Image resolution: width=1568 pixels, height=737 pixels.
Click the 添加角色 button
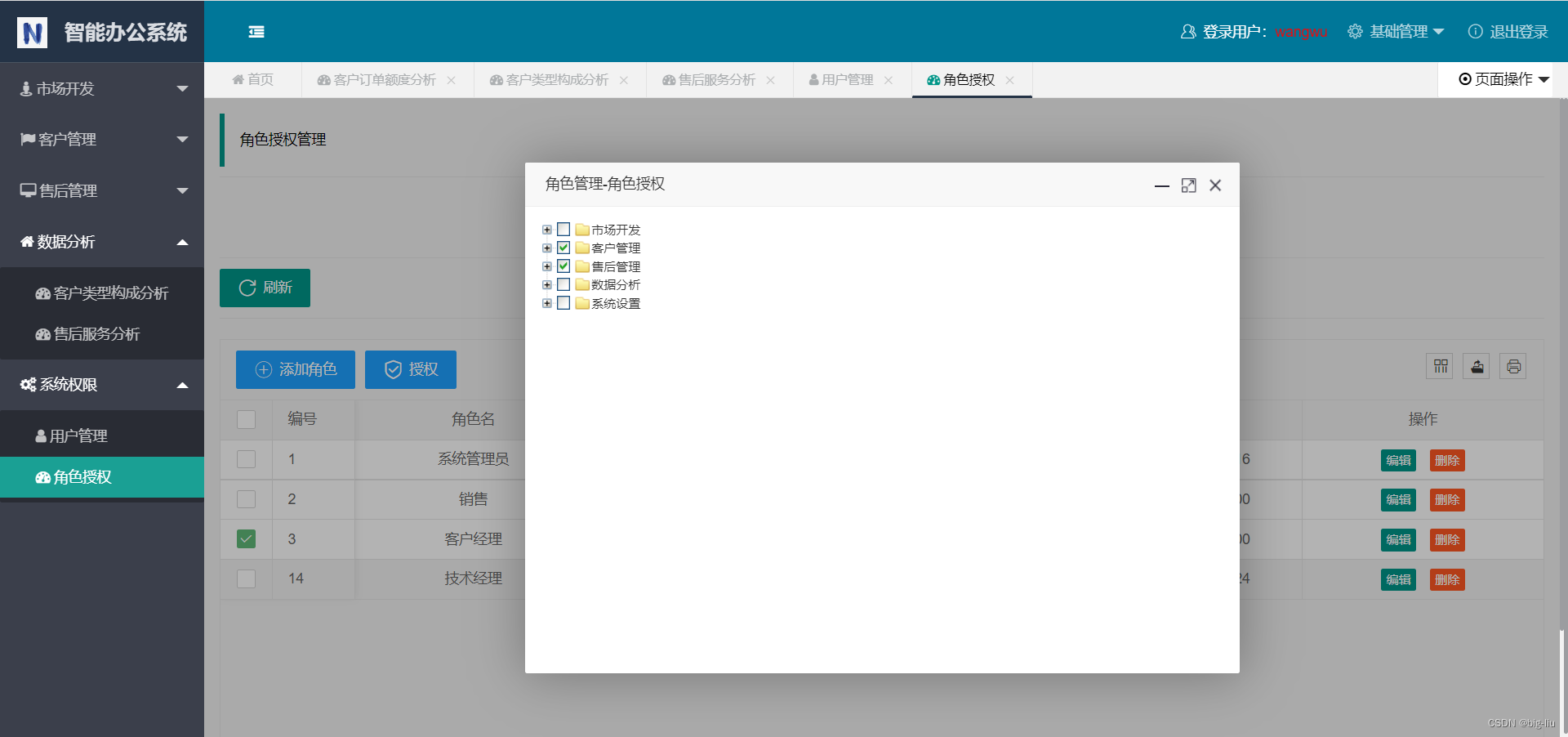[x=296, y=369]
